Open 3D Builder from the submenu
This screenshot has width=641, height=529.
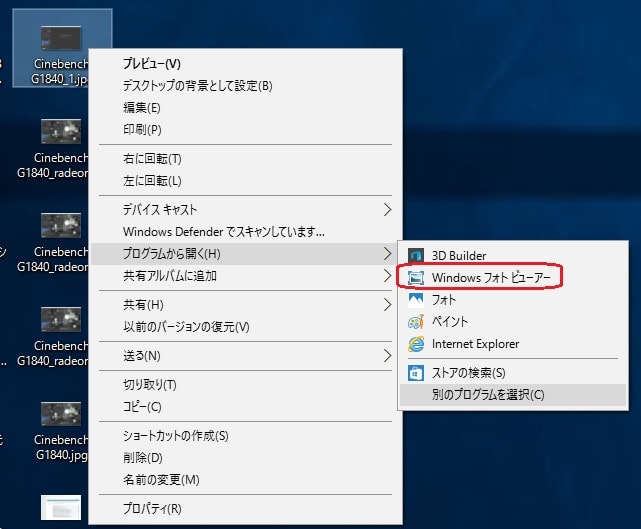(513, 256)
